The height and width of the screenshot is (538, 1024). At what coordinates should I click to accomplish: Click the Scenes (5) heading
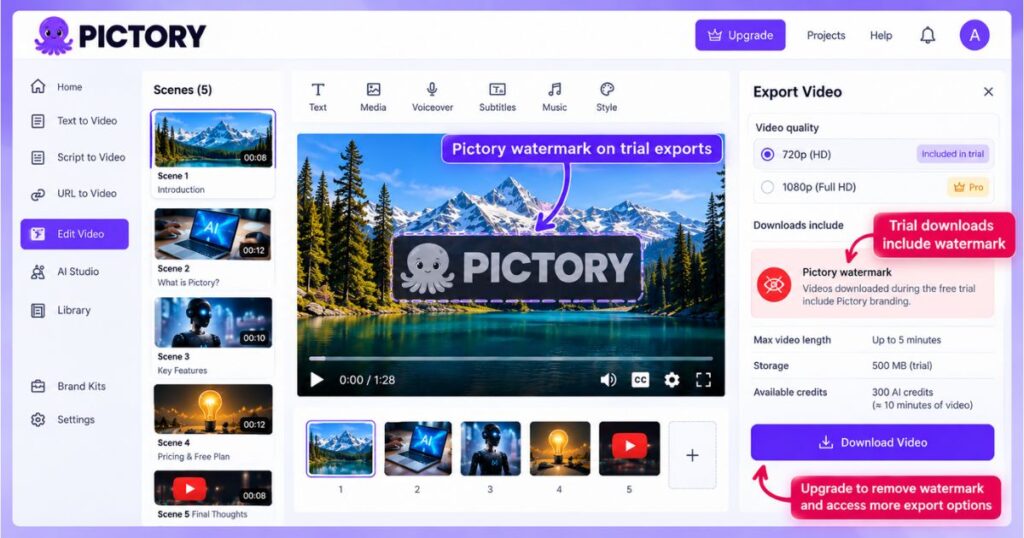coord(183,90)
